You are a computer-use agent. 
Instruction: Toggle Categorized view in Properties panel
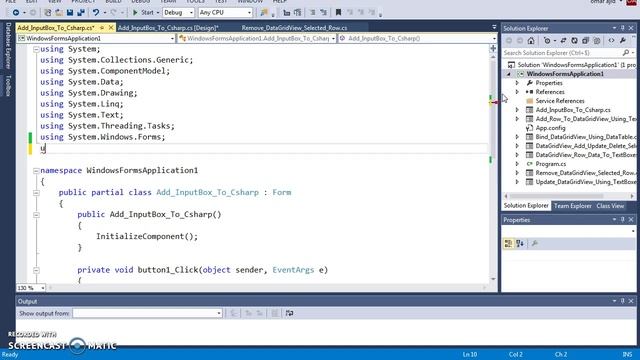pyautogui.click(x=508, y=244)
